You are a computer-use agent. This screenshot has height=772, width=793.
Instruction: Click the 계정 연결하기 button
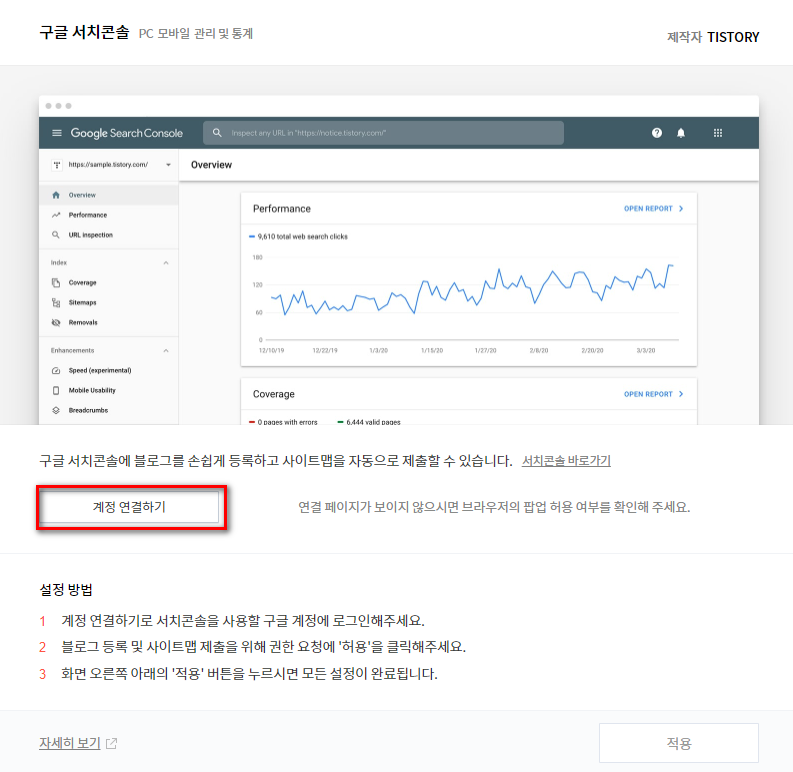point(129,506)
